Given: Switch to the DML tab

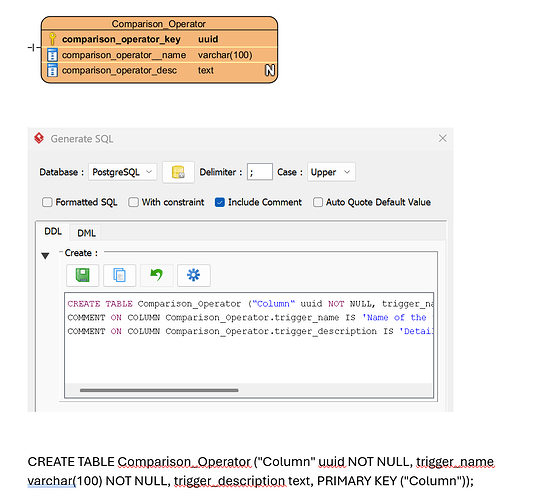Looking at the screenshot, I should (86, 233).
